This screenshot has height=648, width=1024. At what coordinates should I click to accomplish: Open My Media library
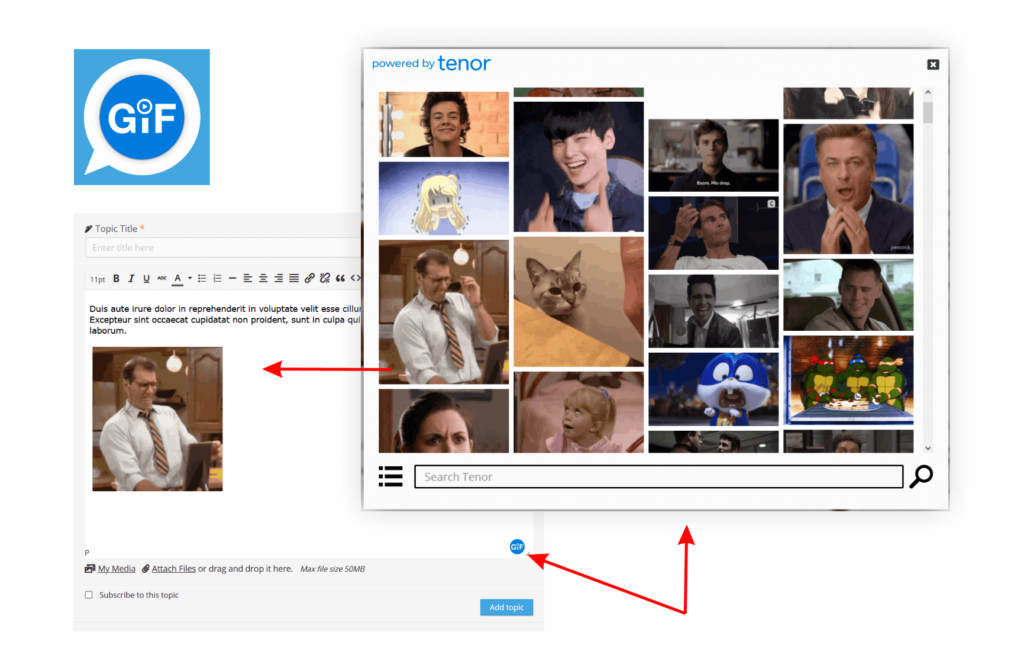click(x=117, y=568)
